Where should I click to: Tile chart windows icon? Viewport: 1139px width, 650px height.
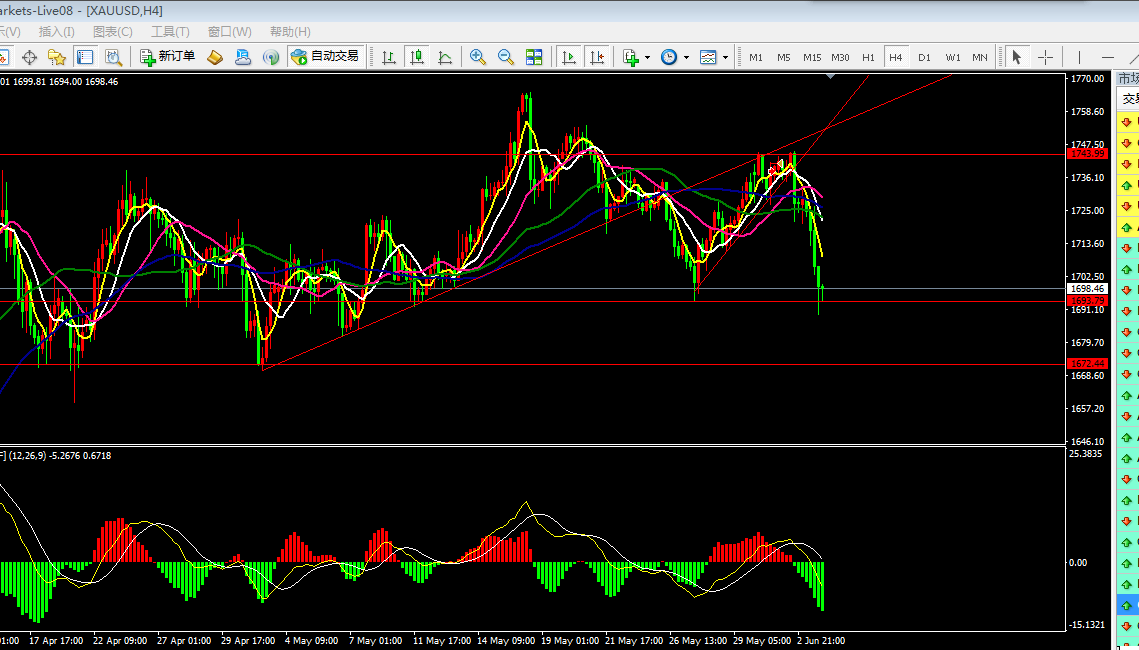point(534,57)
